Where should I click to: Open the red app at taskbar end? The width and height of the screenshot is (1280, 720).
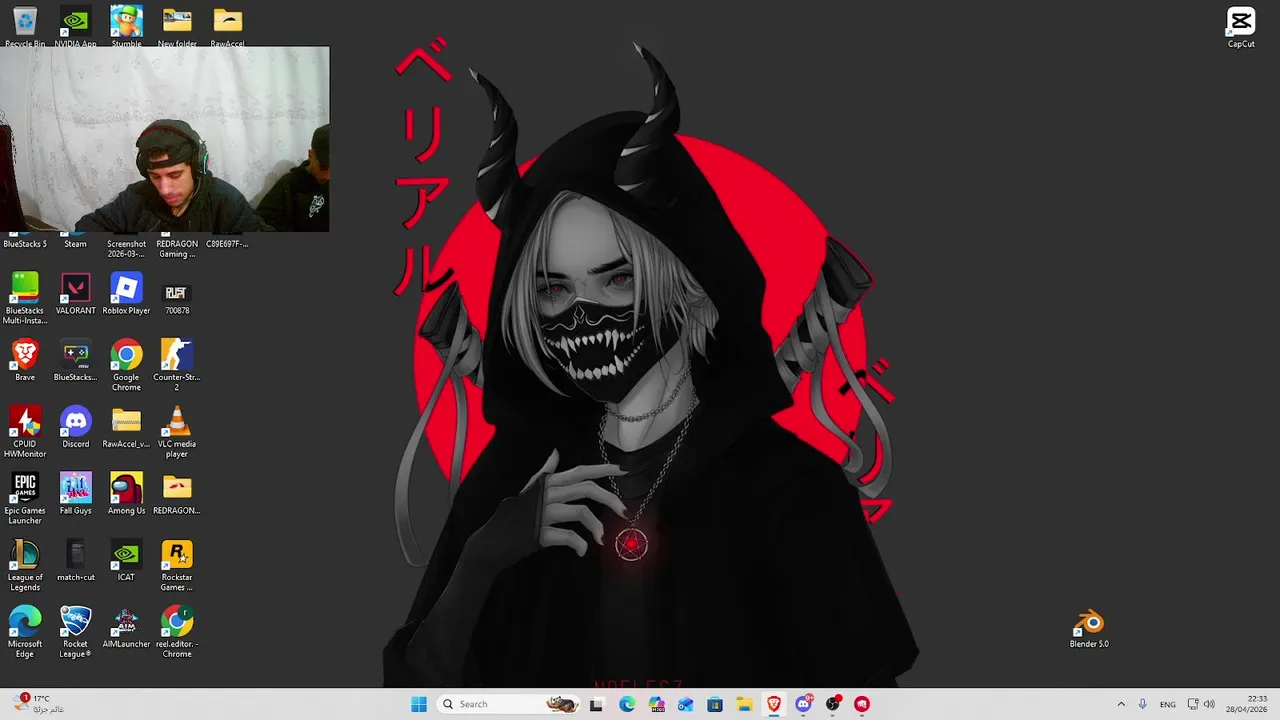pyautogui.click(x=862, y=704)
